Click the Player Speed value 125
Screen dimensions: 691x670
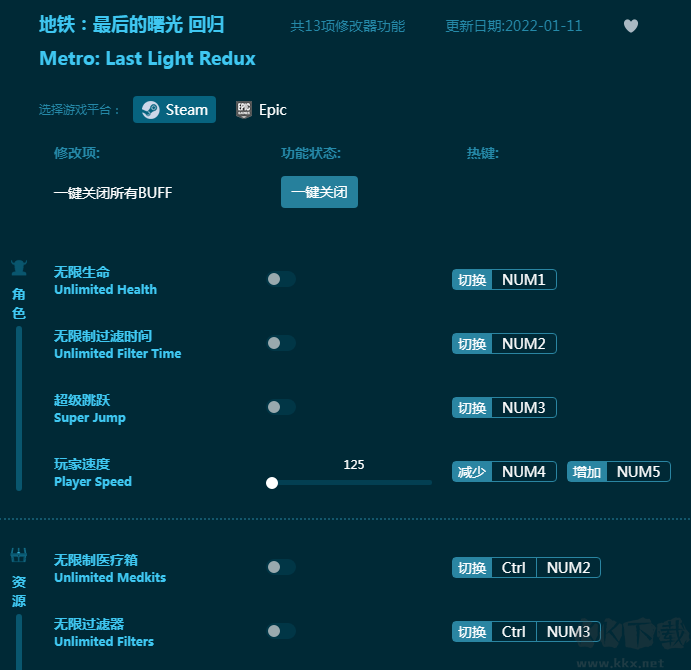[354, 465]
